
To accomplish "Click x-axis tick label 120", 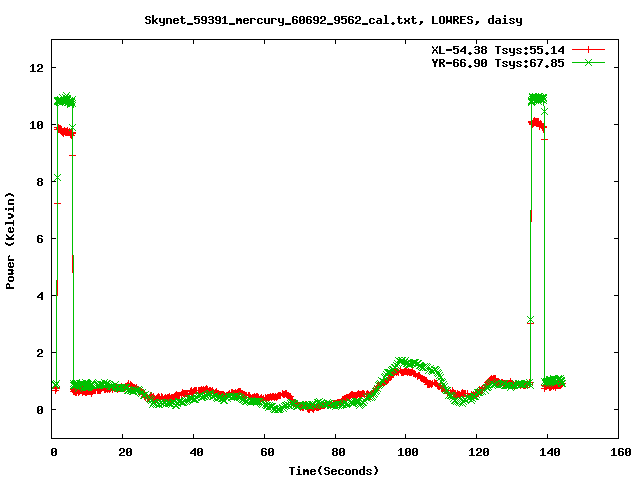I will tap(479, 452).
